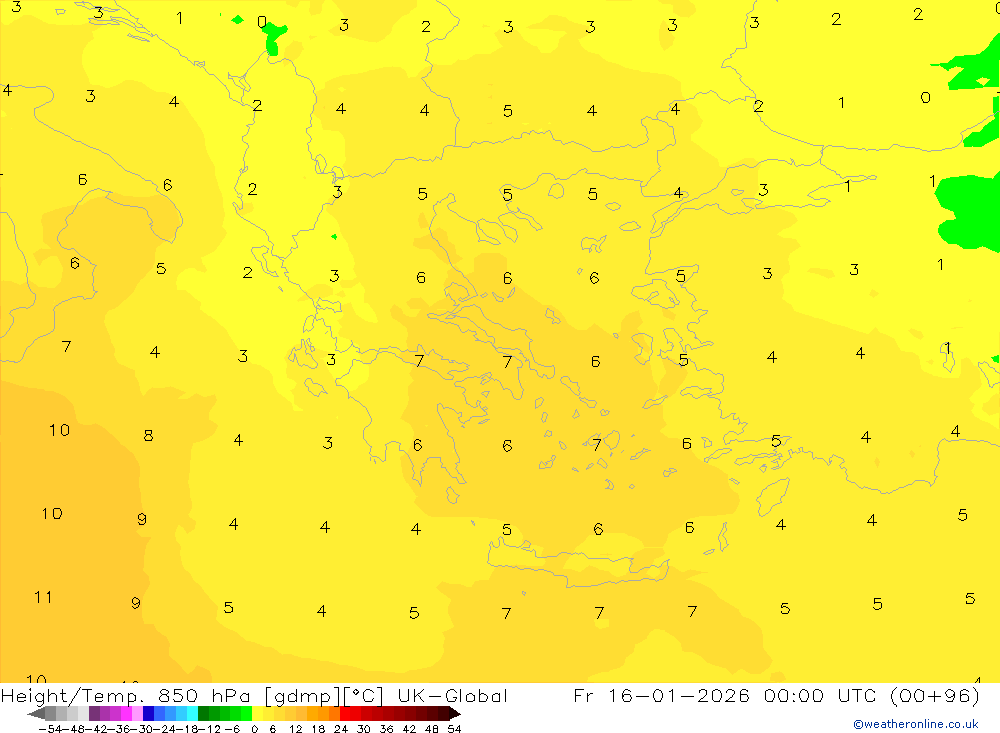Click the 'UK-Global' model name label
Viewport: 1000px width, 733px height.
click(x=452, y=696)
